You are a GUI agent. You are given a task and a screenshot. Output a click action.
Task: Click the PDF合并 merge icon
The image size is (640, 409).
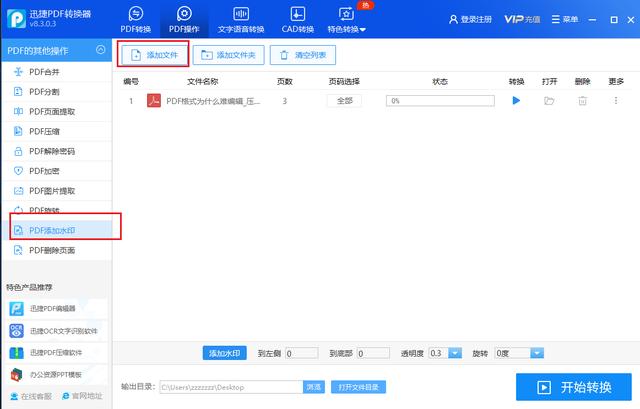(18, 72)
